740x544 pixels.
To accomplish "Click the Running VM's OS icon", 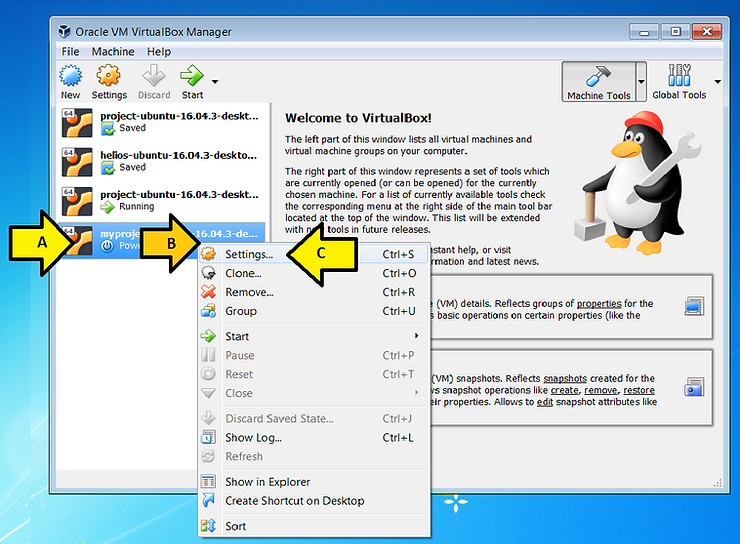I will point(77,201).
